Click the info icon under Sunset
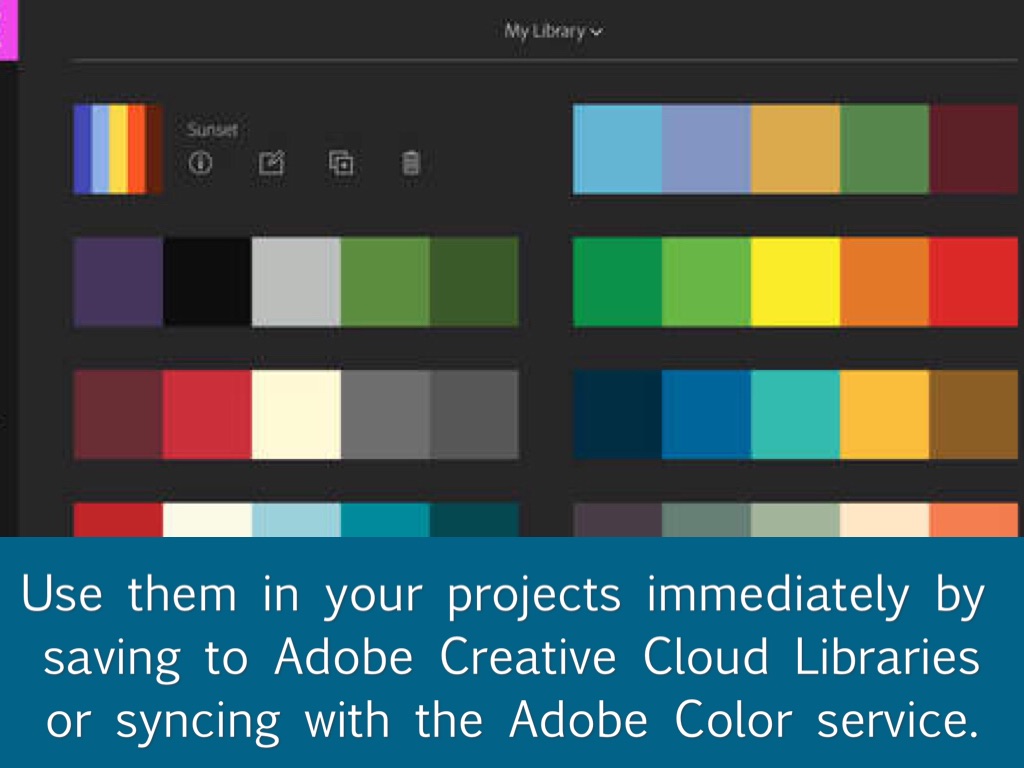The image size is (1024, 768). pyautogui.click(x=201, y=163)
